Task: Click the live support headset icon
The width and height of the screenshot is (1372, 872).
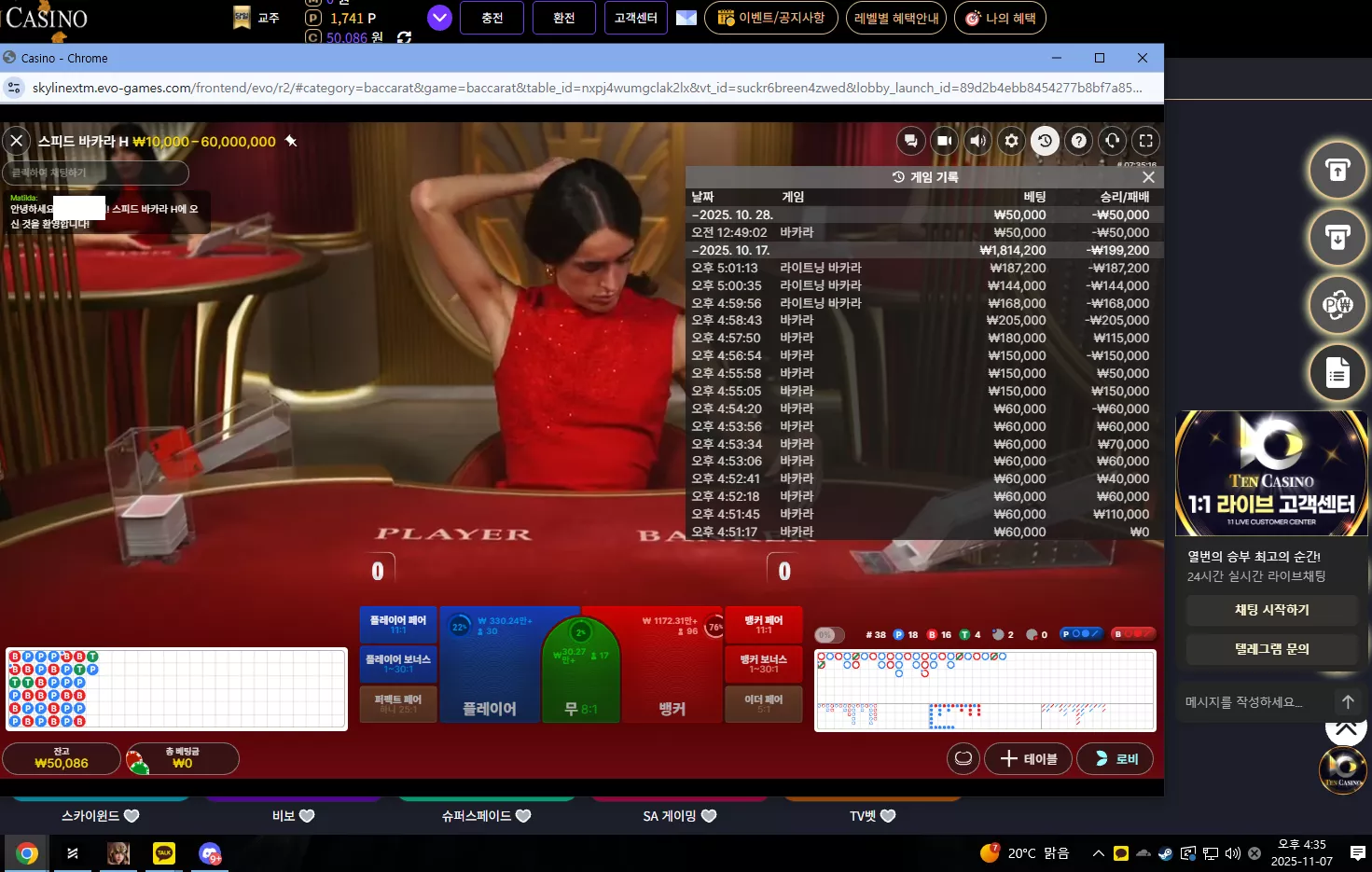Action: click(1112, 141)
